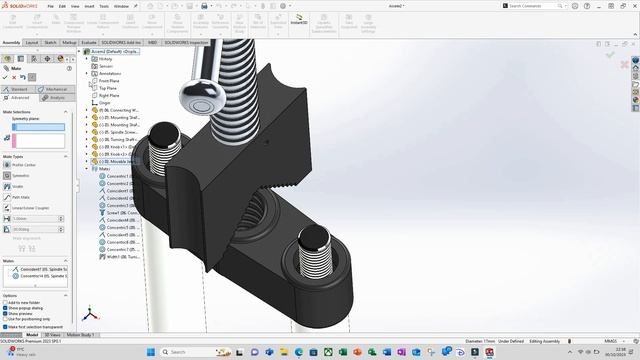640x360 pixels.
Task: Open the Analysis mates tab
Action: click(57, 98)
